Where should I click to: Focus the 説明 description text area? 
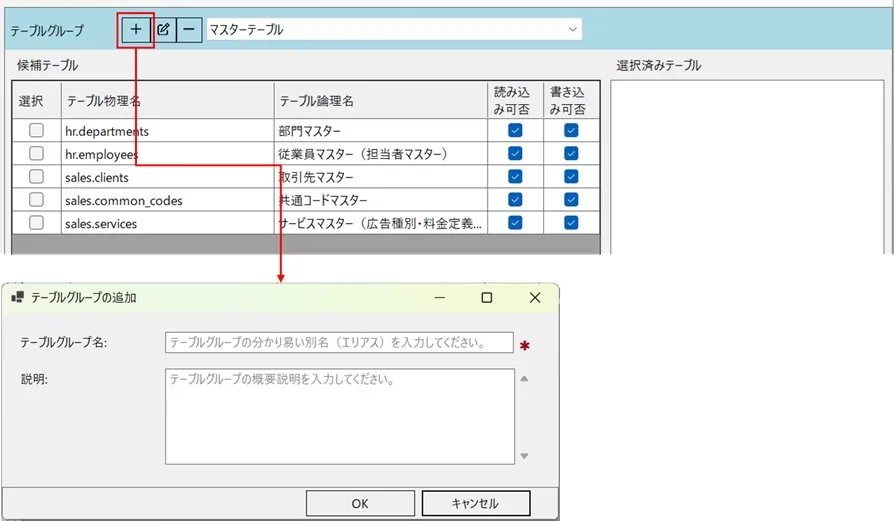[340, 416]
